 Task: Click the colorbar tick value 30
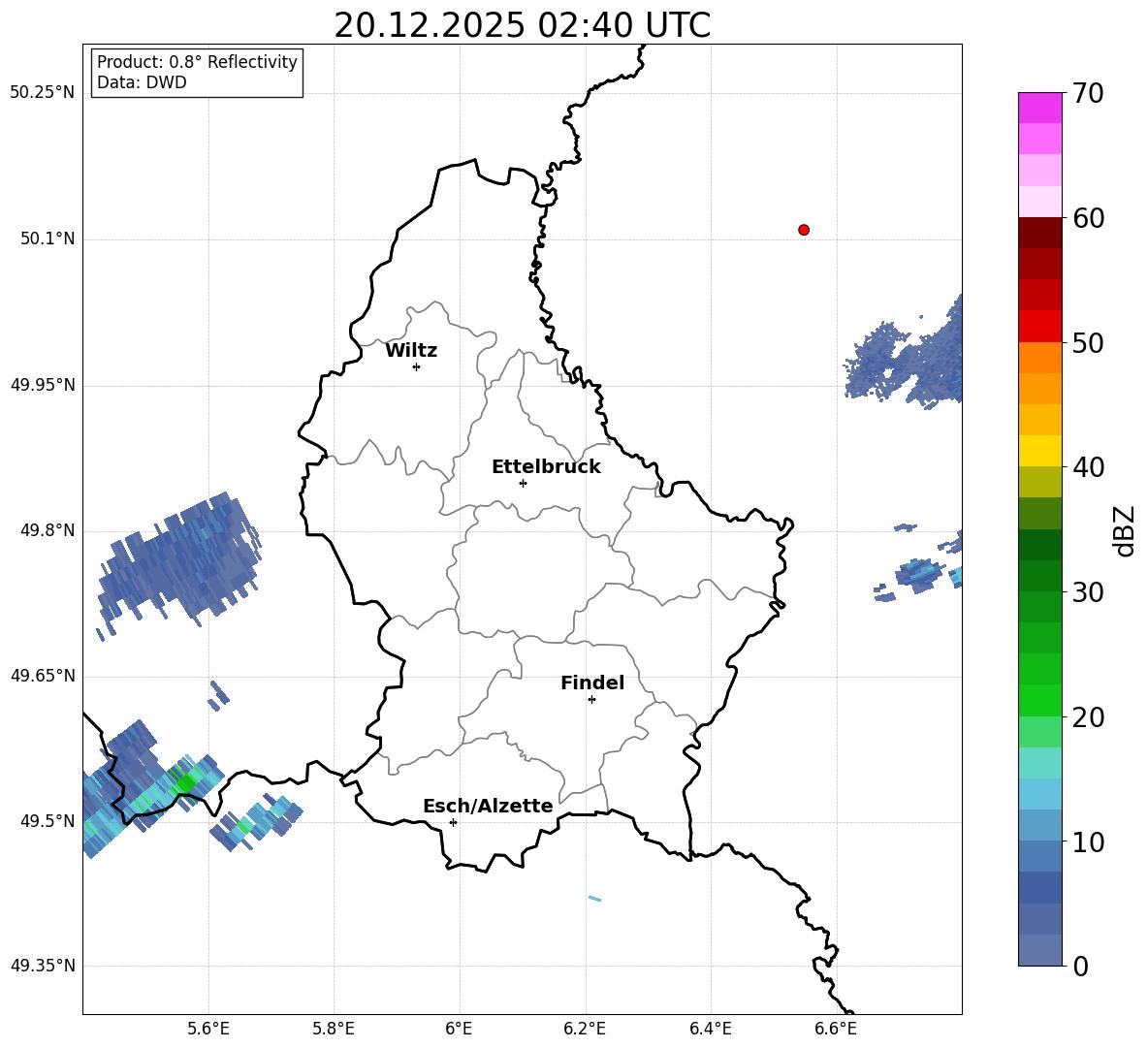point(1088,592)
